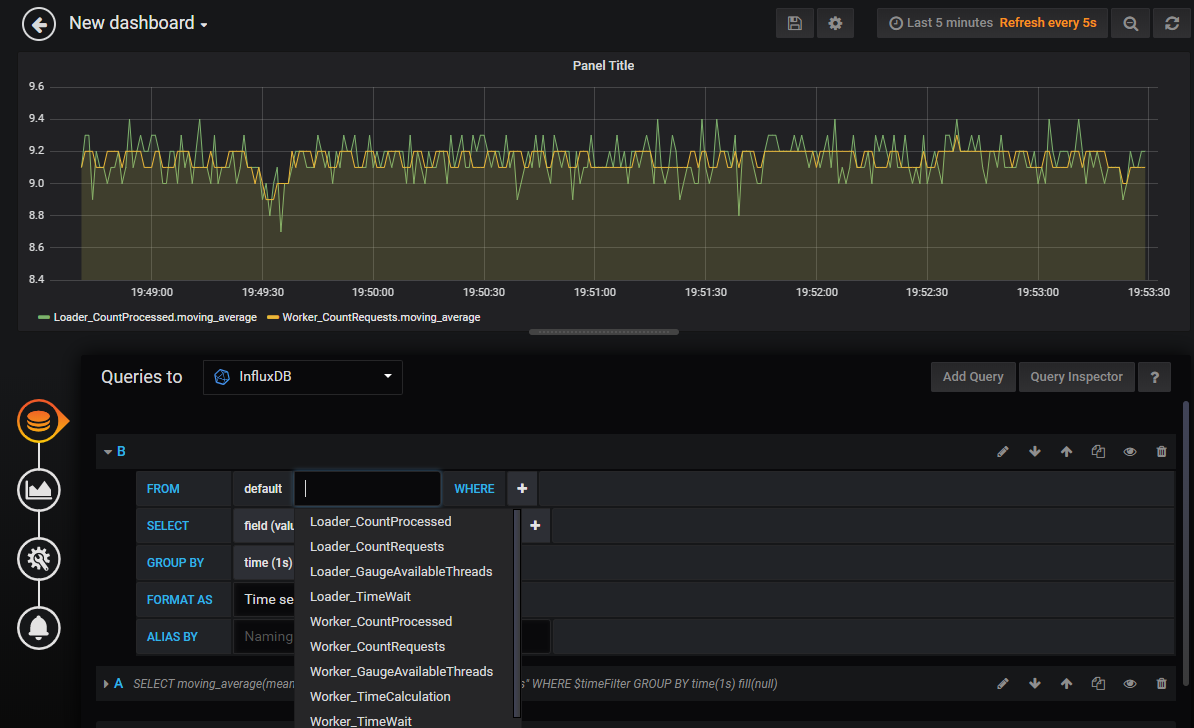Open dashboard settings with the gear icon
Image resolution: width=1194 pixels, height=728 pixels.
pos(835,22)
